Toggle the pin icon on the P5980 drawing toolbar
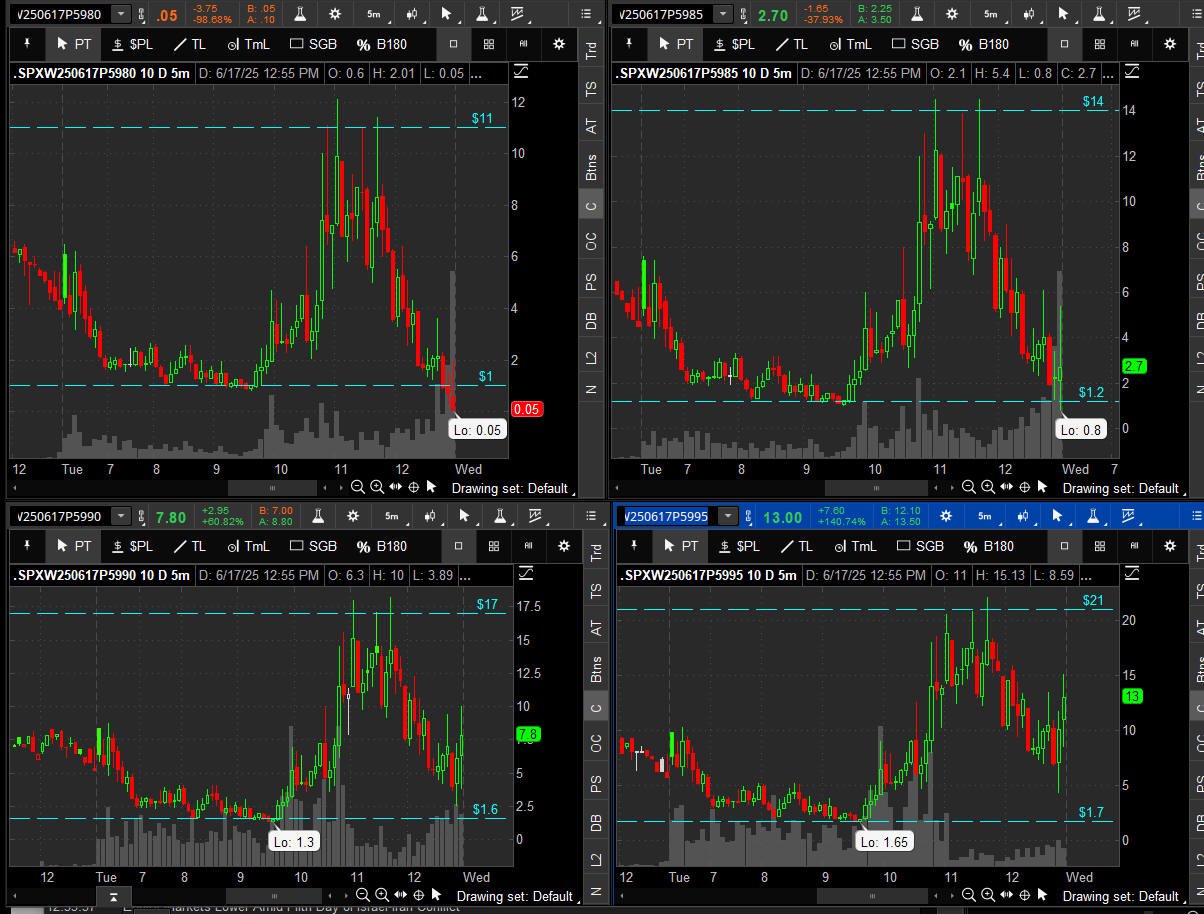Screen dimensions: 1204x914 (28, 44)
